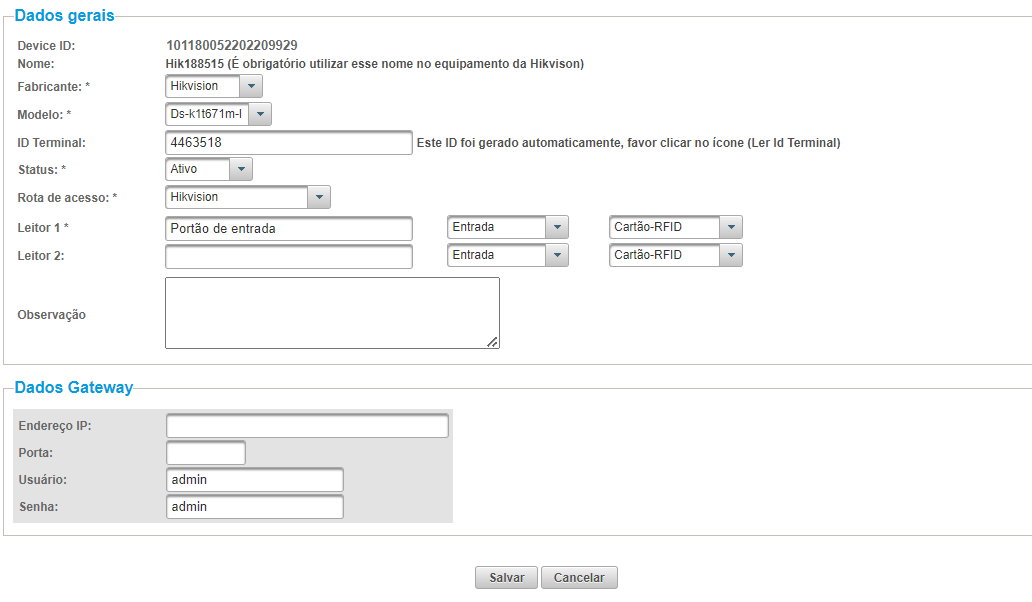The width and height of the screenshot is (1032, 602).
Task: Focus the Usuário field in Dados Gateway
Action: tap(255, 480)
